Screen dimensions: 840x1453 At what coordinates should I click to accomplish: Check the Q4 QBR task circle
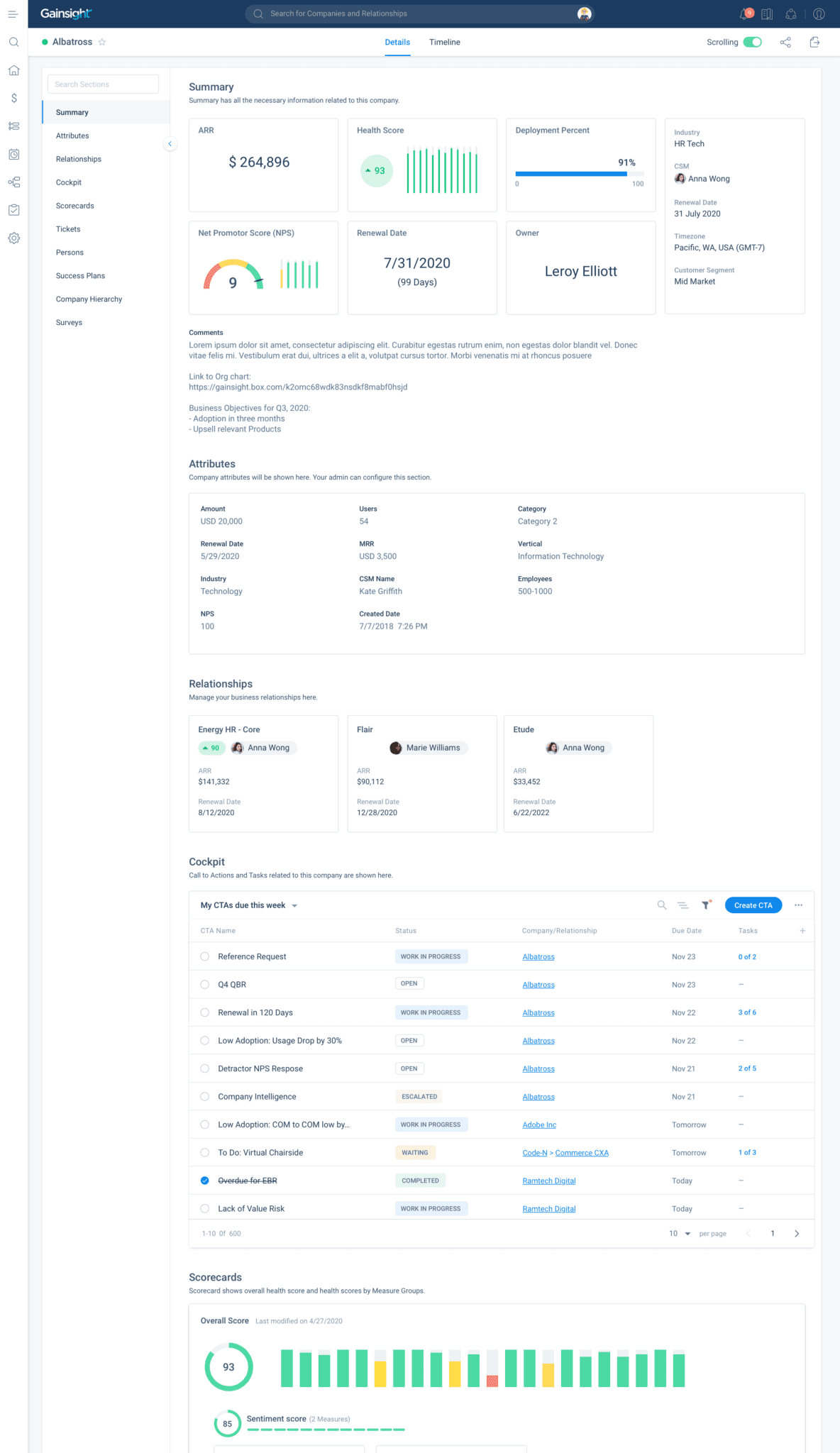tap(205, 985)
